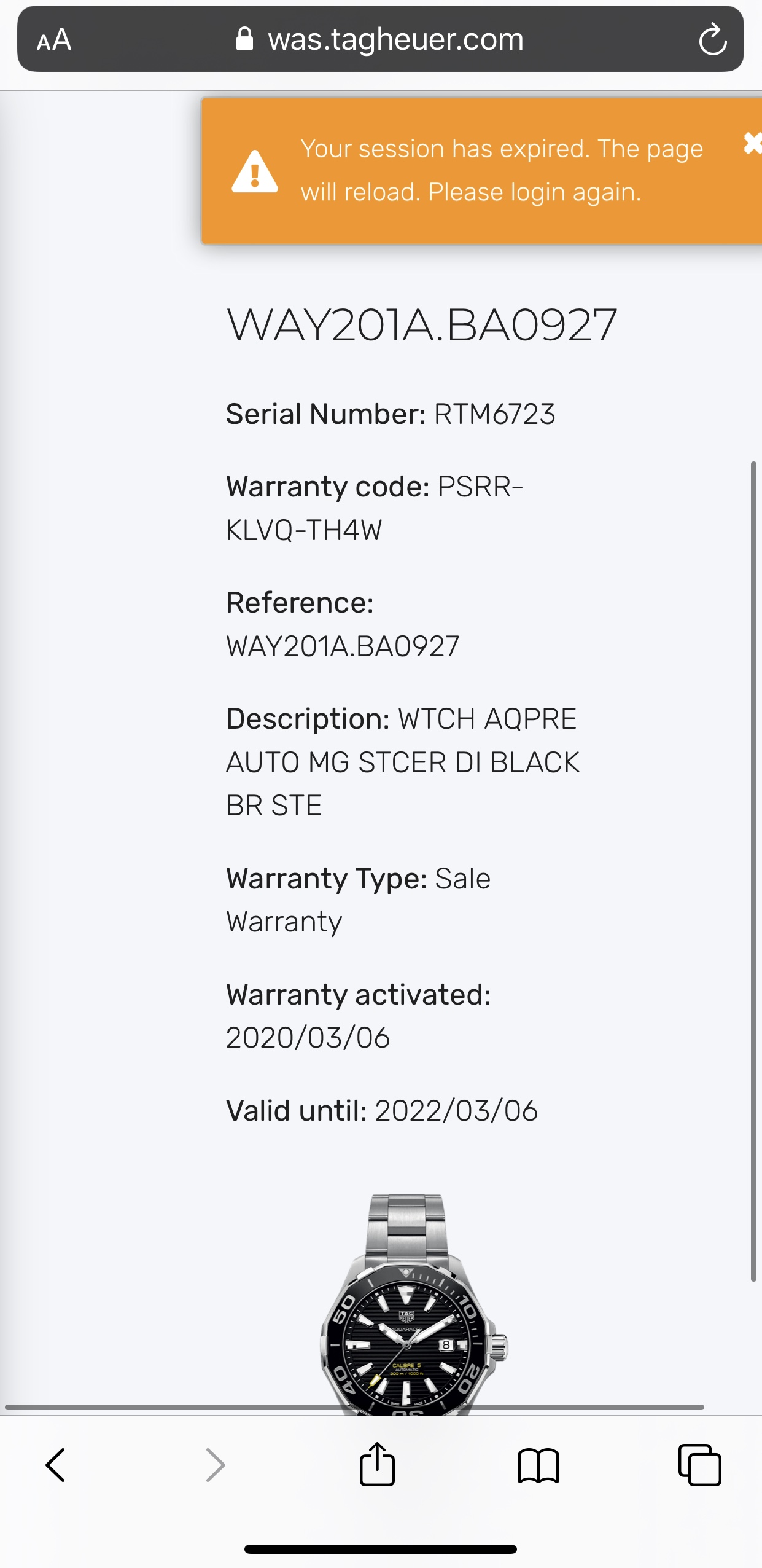The image size is (762, 1568).
Task: Tap the was.tagheuer.com address field
Action: (x=381, y=39)
